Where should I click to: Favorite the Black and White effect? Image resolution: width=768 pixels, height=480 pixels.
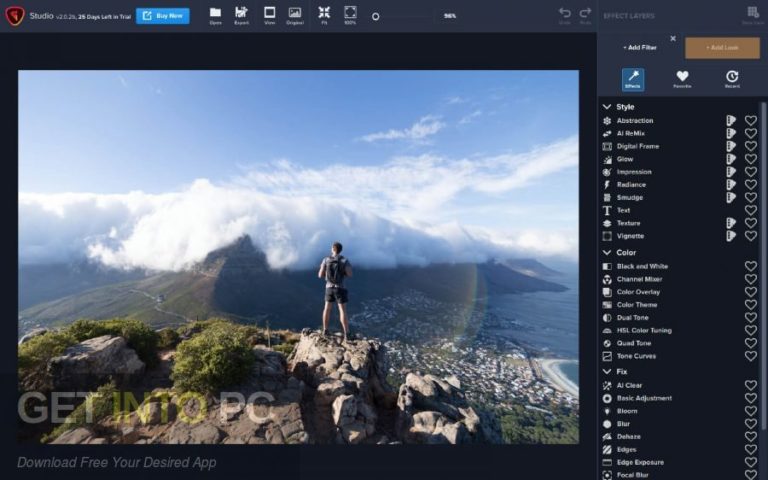click(x=750, y=266)
